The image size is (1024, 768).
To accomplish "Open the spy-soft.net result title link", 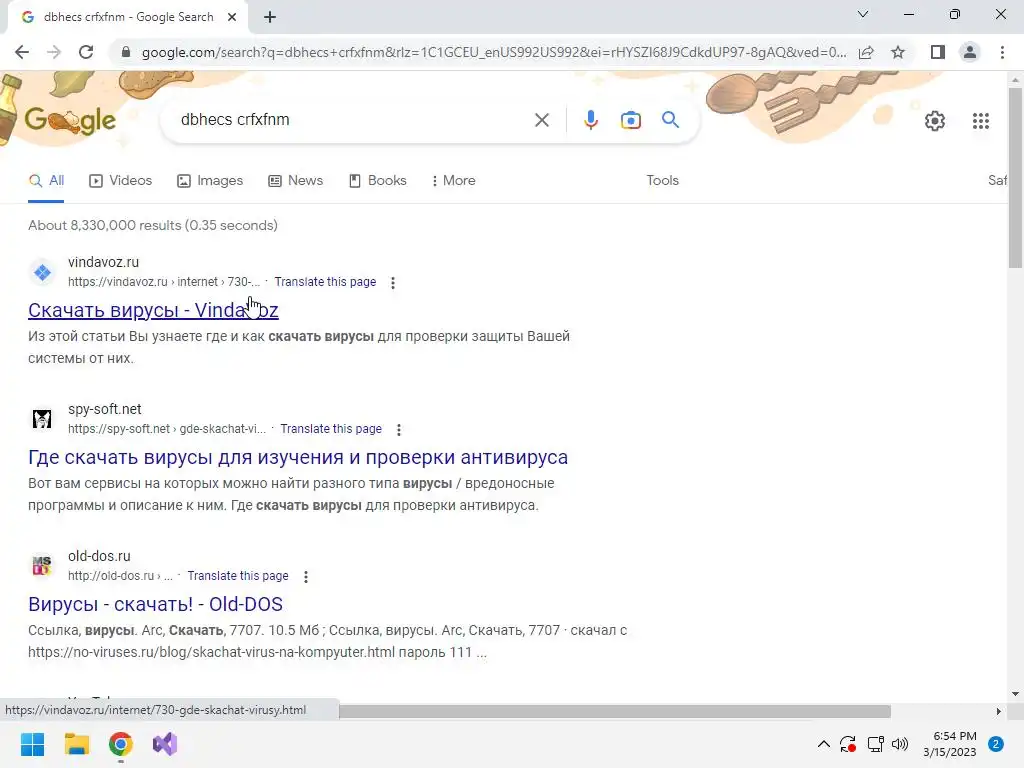I will pos(298,457).
